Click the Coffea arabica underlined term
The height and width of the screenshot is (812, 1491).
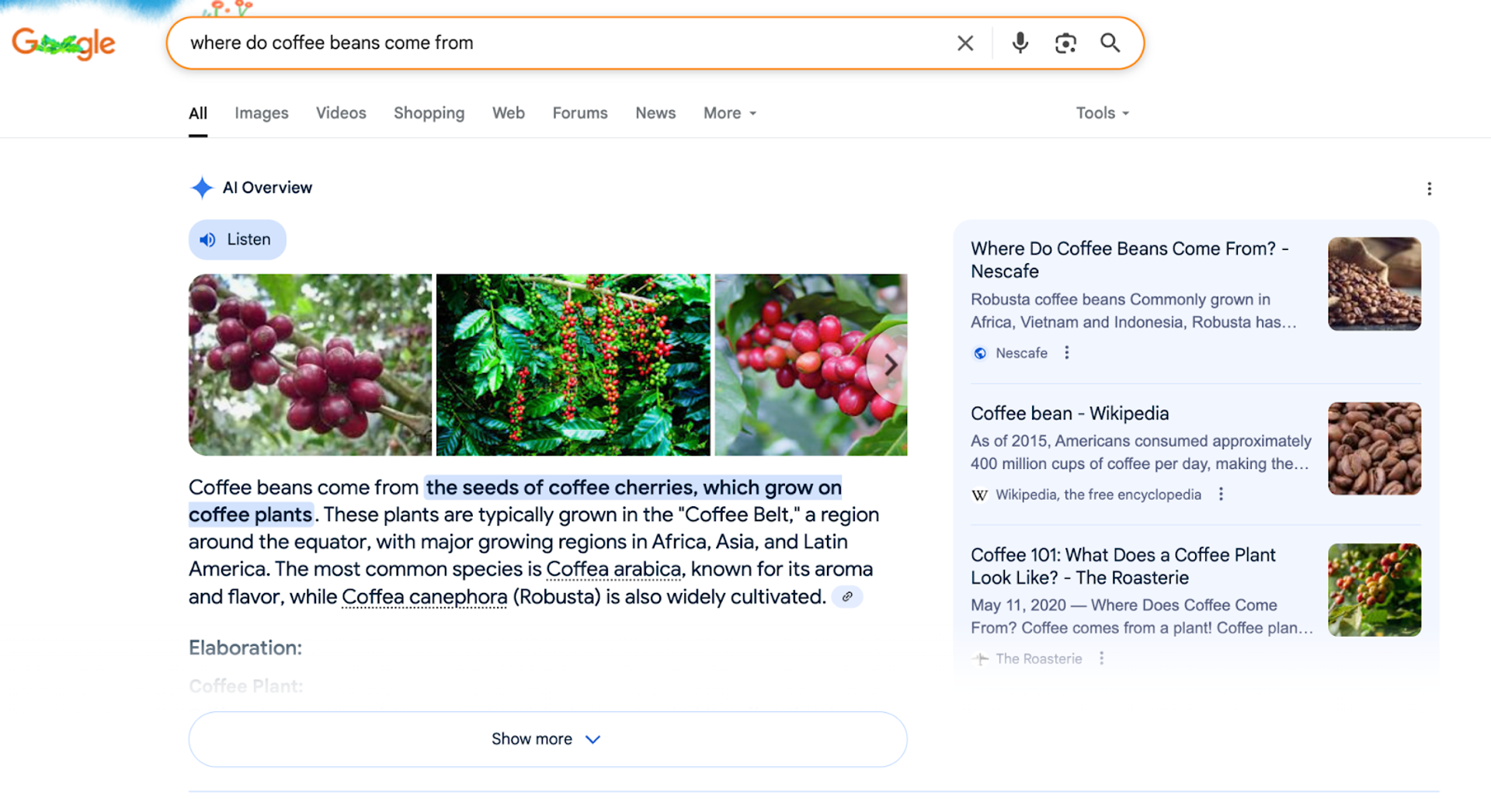pos(613,569)
